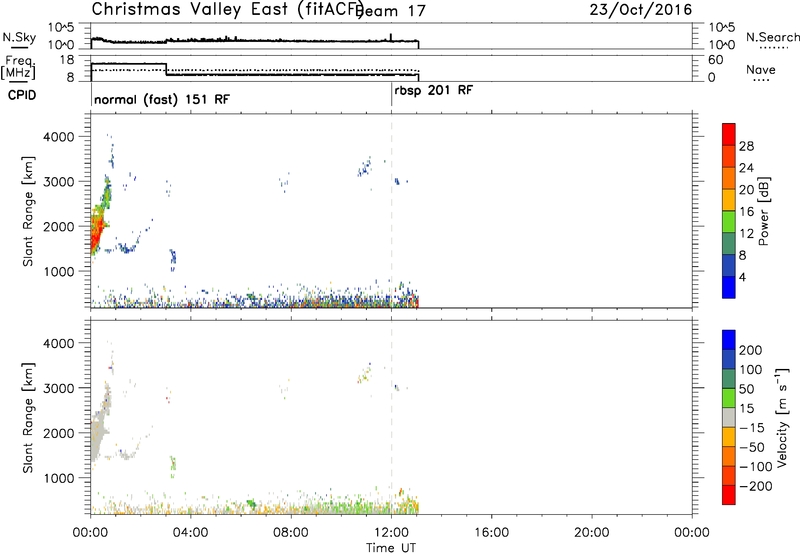Click the 'Nave' legend label
This screenshot has height=554, width=800.
pos(761,70)
